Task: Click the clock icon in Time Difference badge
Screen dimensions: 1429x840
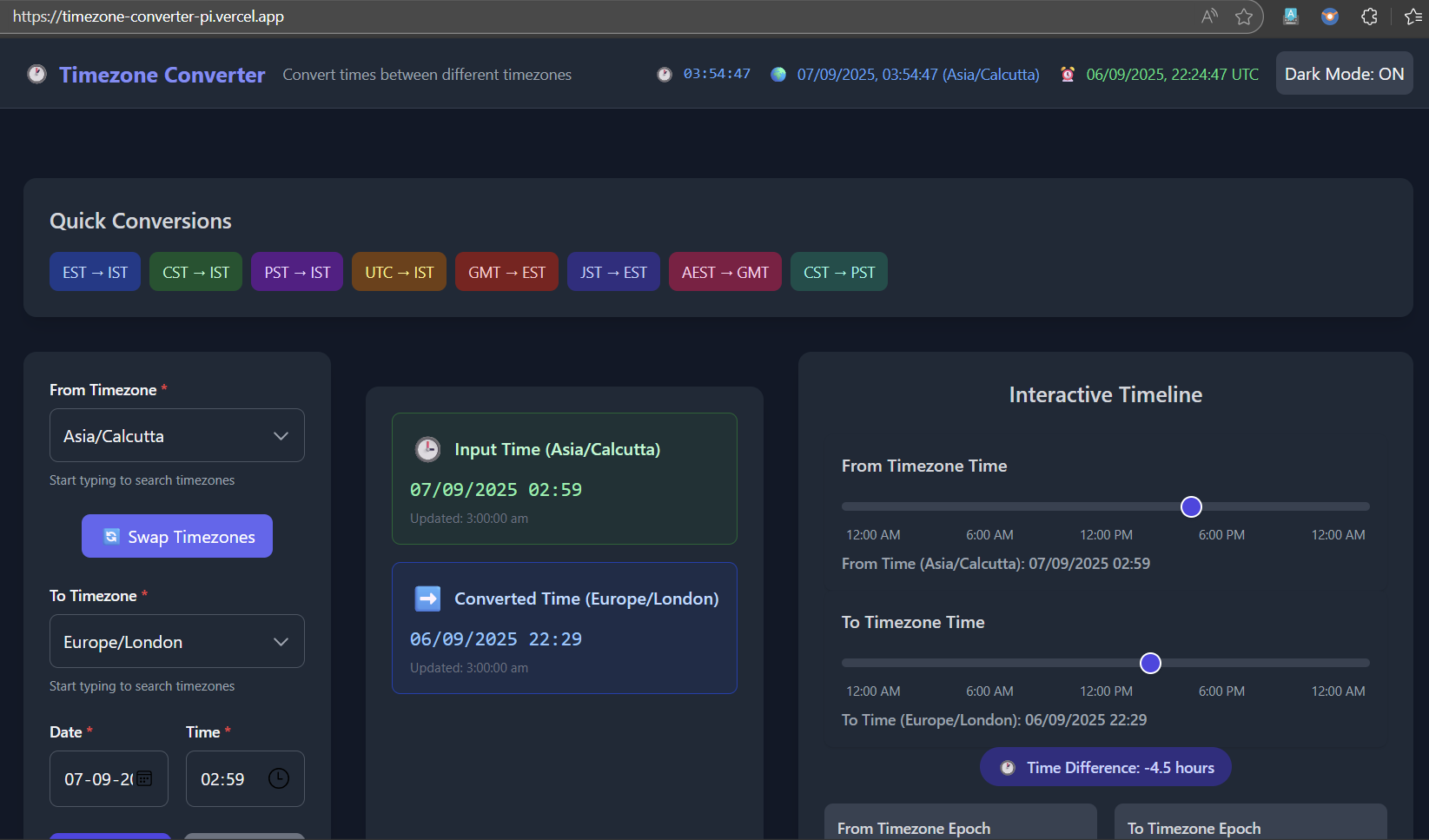Action: pyautogui.click(x=1008, y=766)
